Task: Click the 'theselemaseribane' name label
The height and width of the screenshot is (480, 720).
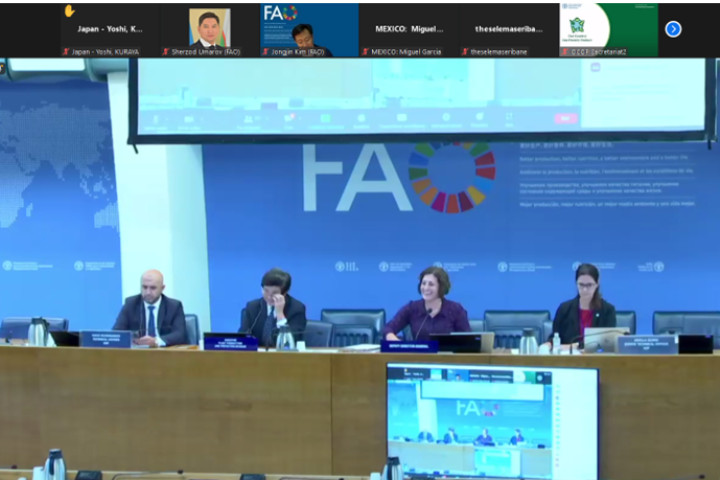Action: point(499,52)
